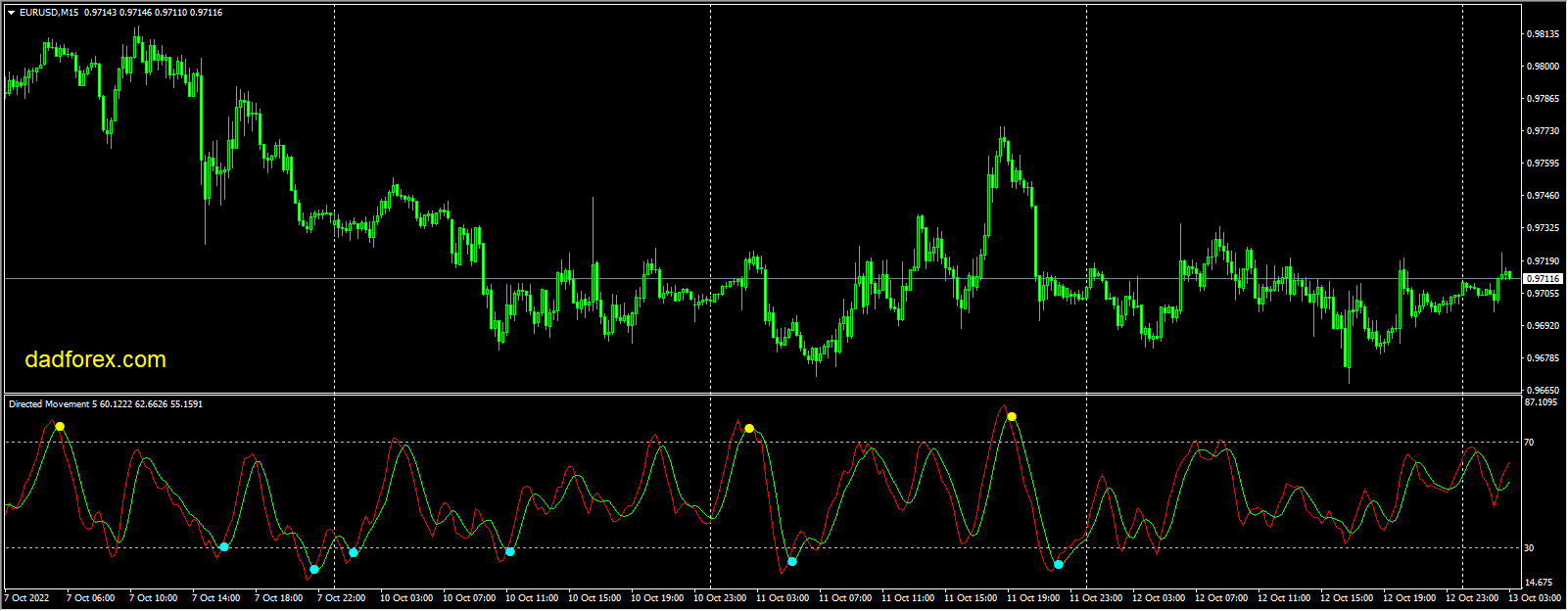Select the leftmost yellow signal dot on the indicator
This screenshot has width=1568, height=611.
pyautogui.click(x=60, y=427)
